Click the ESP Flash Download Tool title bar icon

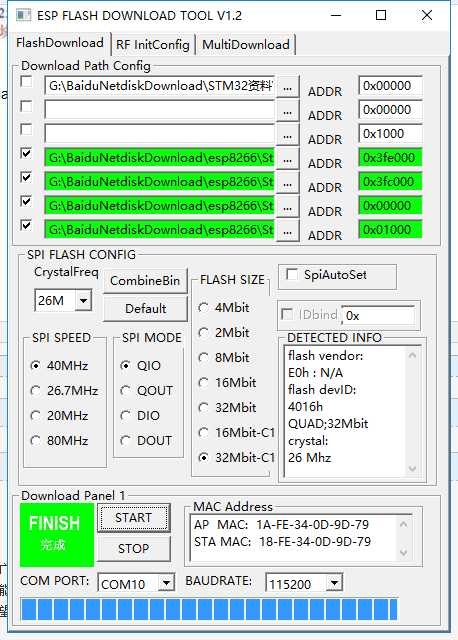pos(23,16)
